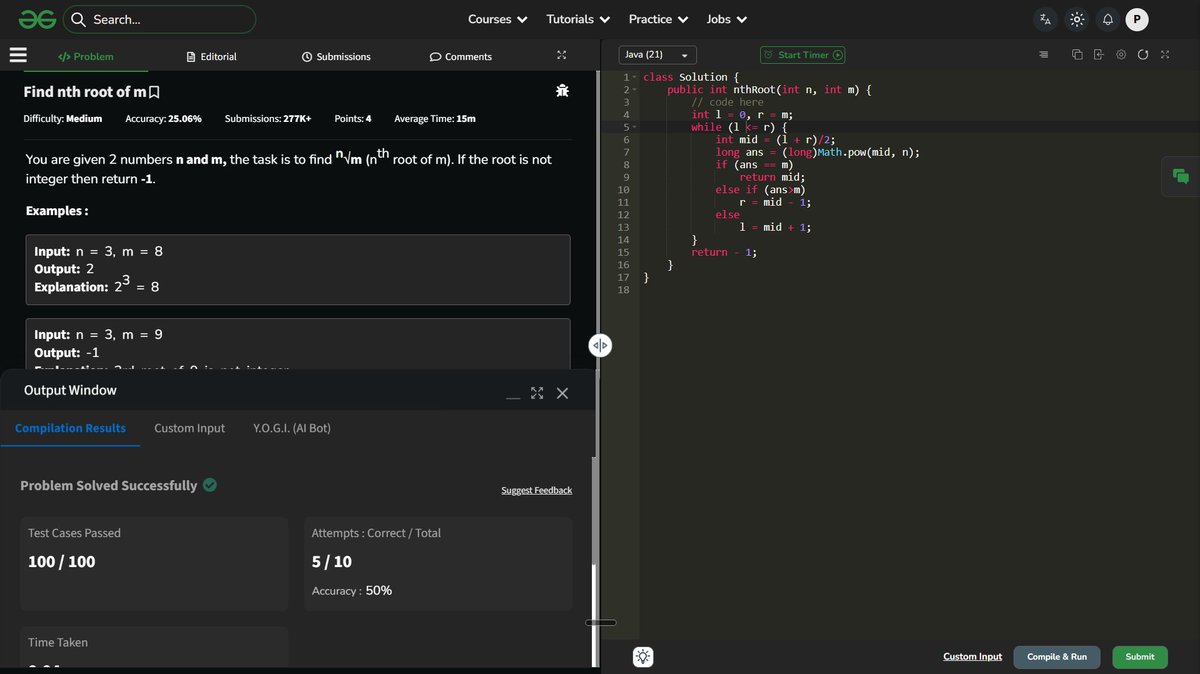Bookmark the Find nth root of m problem
Screen dimensions: 1200x674
pos(154,92)
